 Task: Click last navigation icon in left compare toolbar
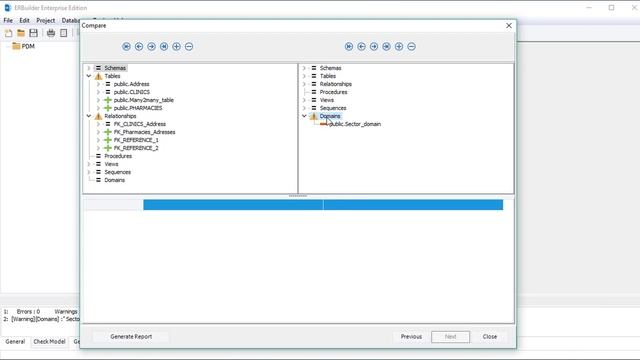tap(164, 47)
